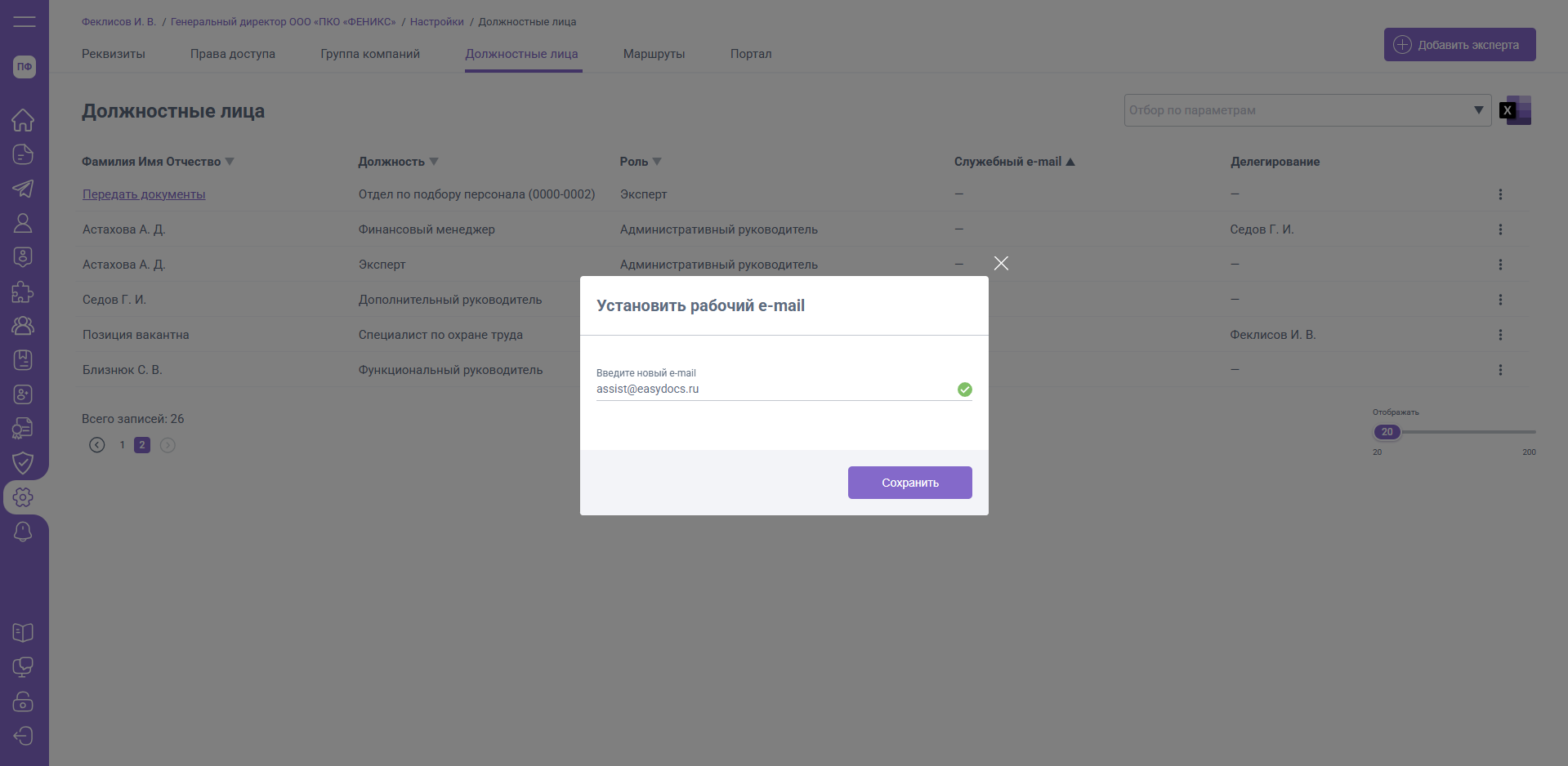Click the new e-mail input field

click(x=775, y=390)
